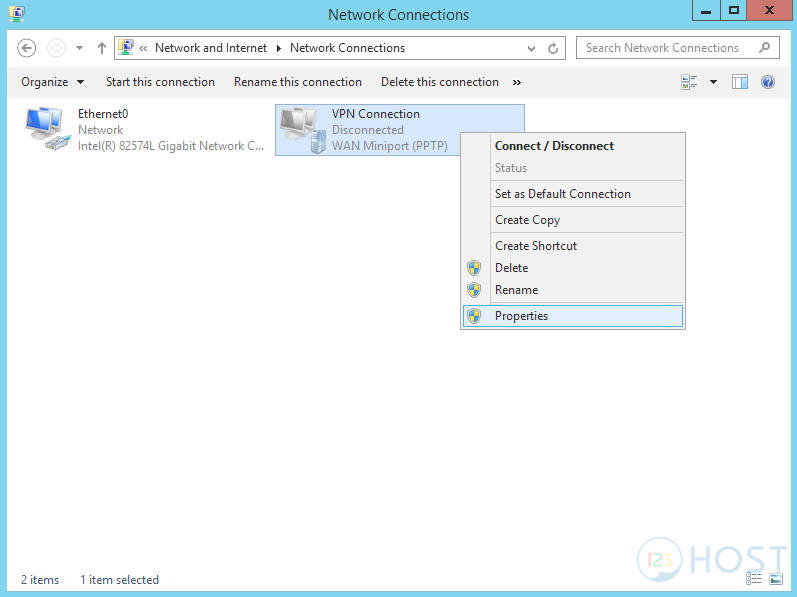797x597 pixels.
Task: Toggle the preview pane
Action: coord(740,82)
